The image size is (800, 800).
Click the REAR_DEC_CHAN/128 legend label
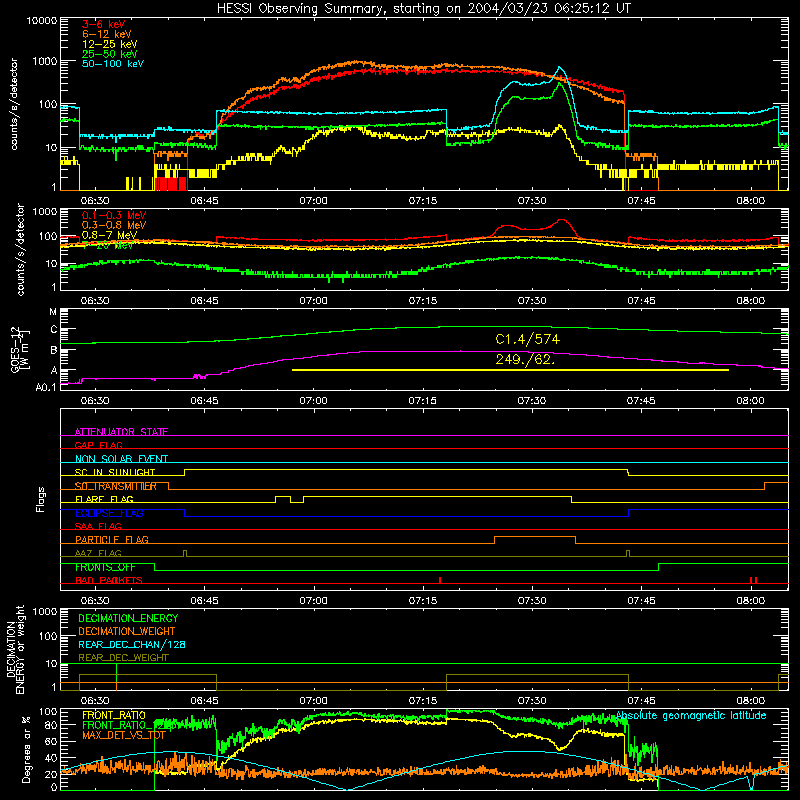click(x=132, y=644)
